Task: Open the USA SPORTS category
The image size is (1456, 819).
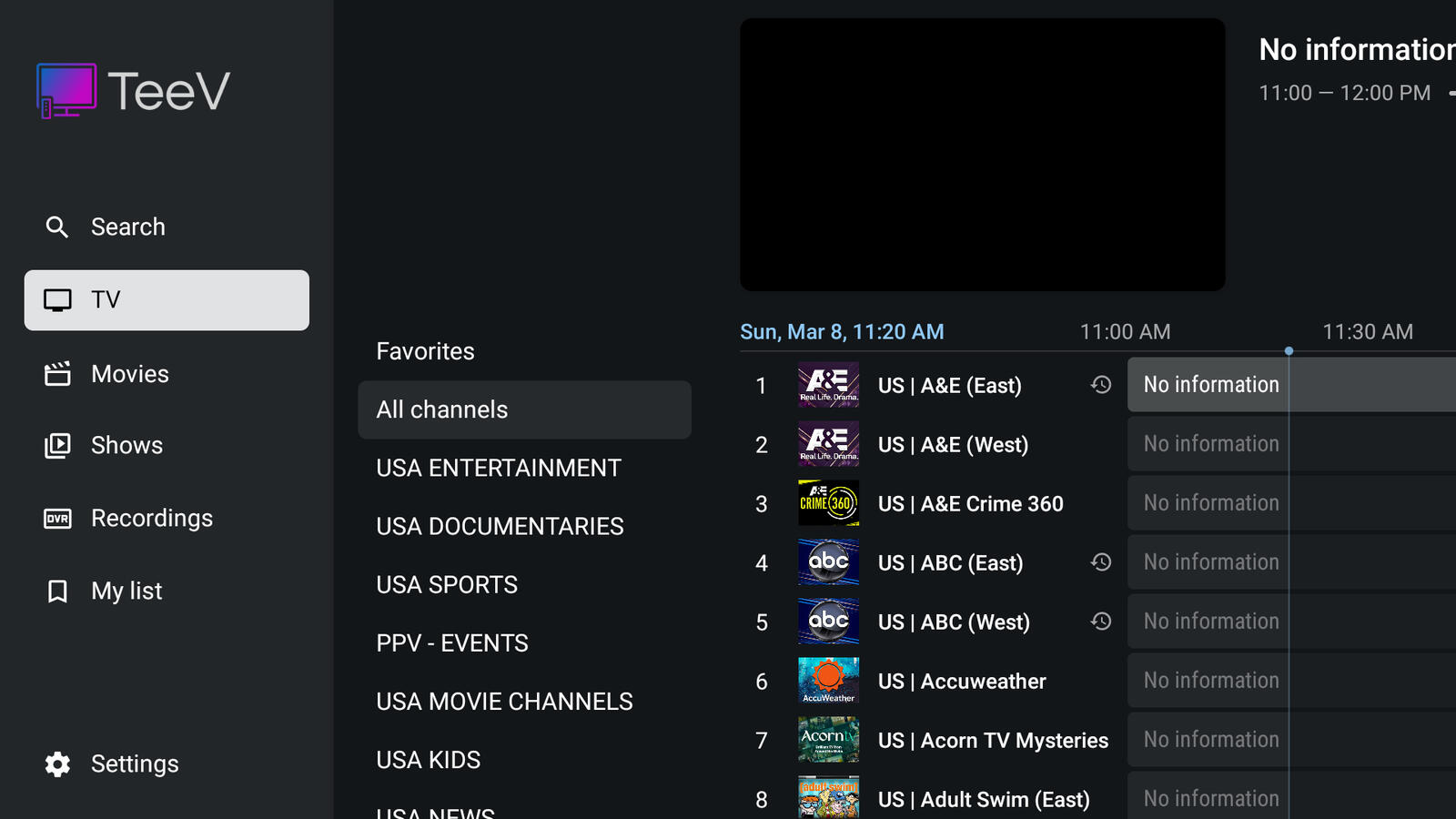Action: [x=447, y=584]
